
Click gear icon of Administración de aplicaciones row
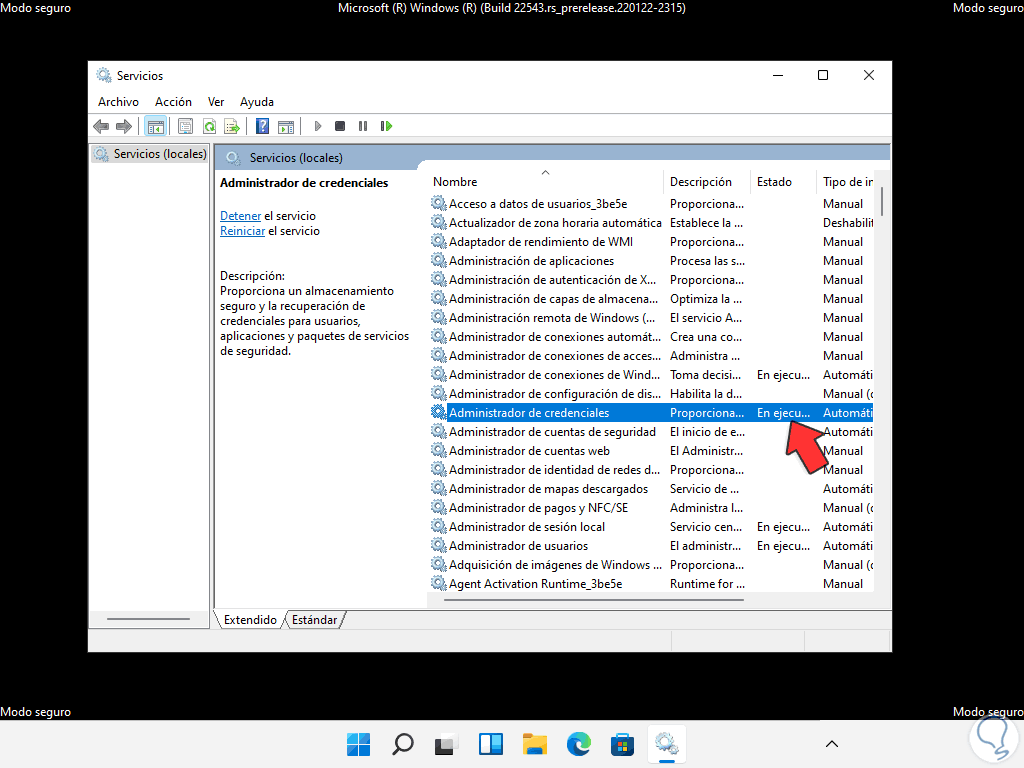(438, 261)
